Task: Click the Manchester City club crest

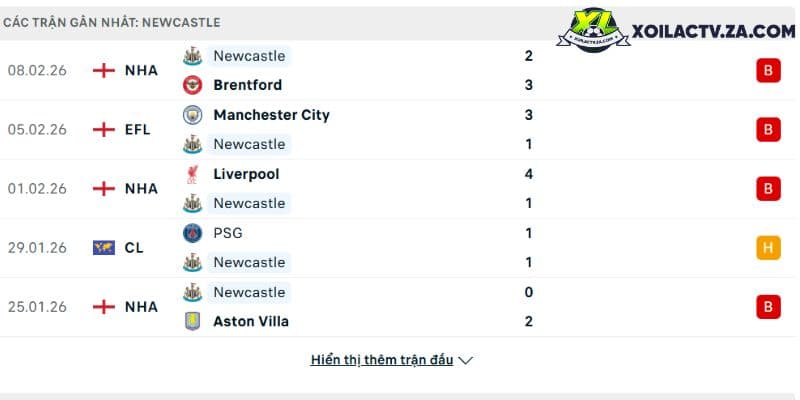Action: [192, 115]
